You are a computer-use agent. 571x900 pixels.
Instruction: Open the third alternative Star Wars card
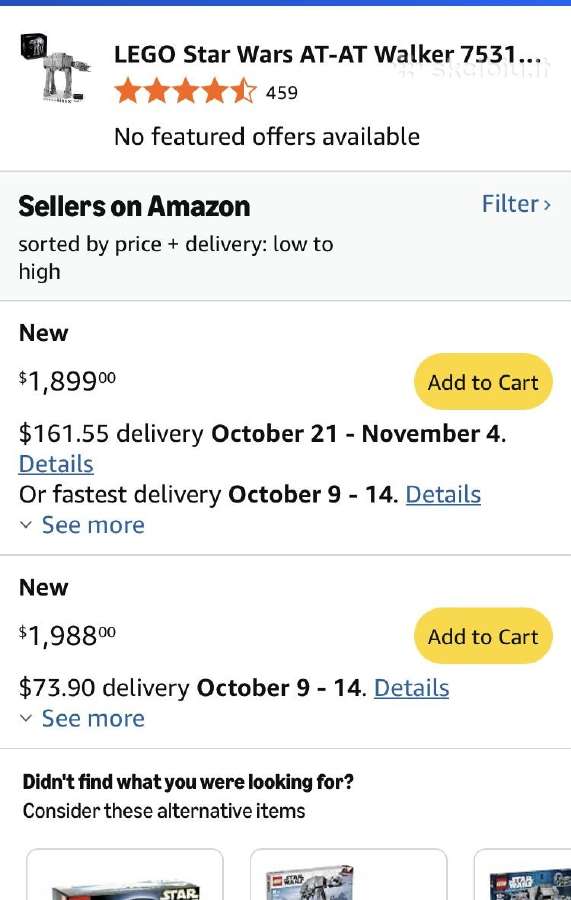click(x=522, y=874)
